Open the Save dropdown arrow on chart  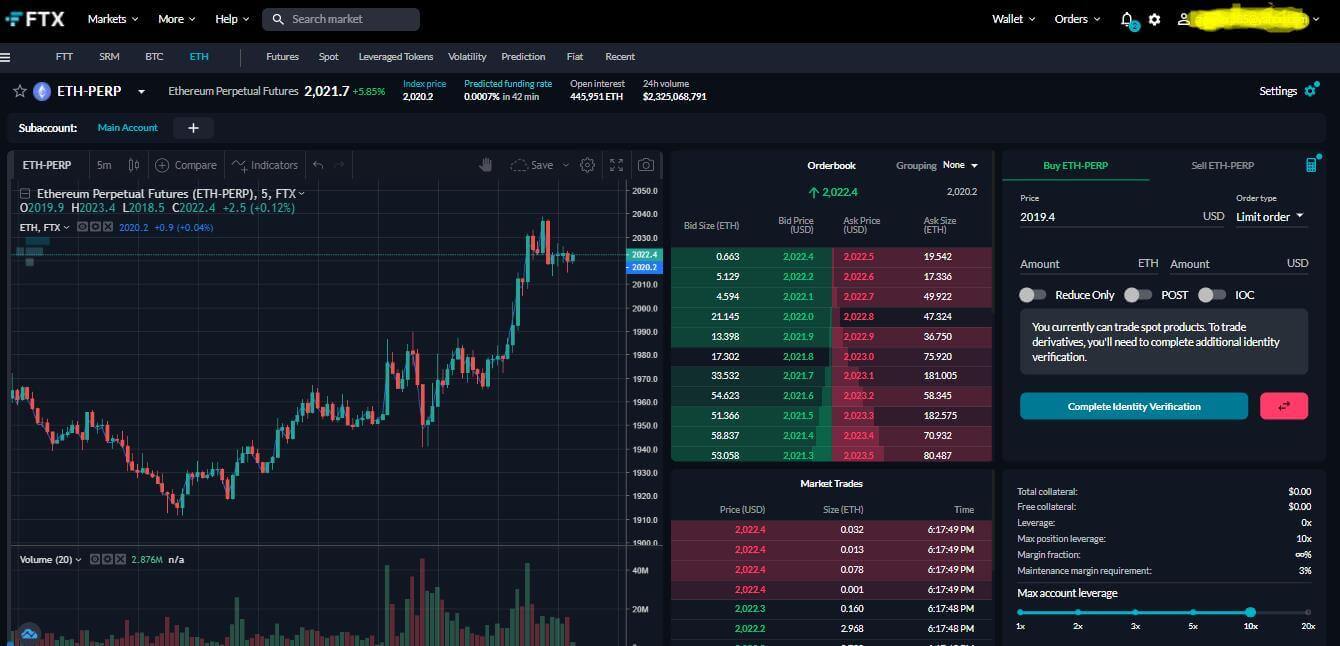565,165
